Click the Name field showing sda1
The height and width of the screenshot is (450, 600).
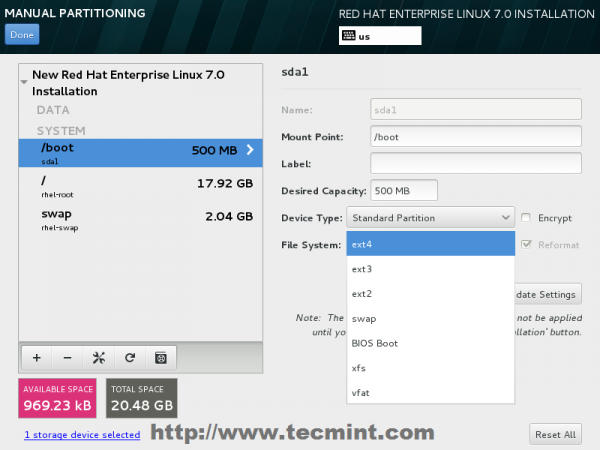[476, 109]
